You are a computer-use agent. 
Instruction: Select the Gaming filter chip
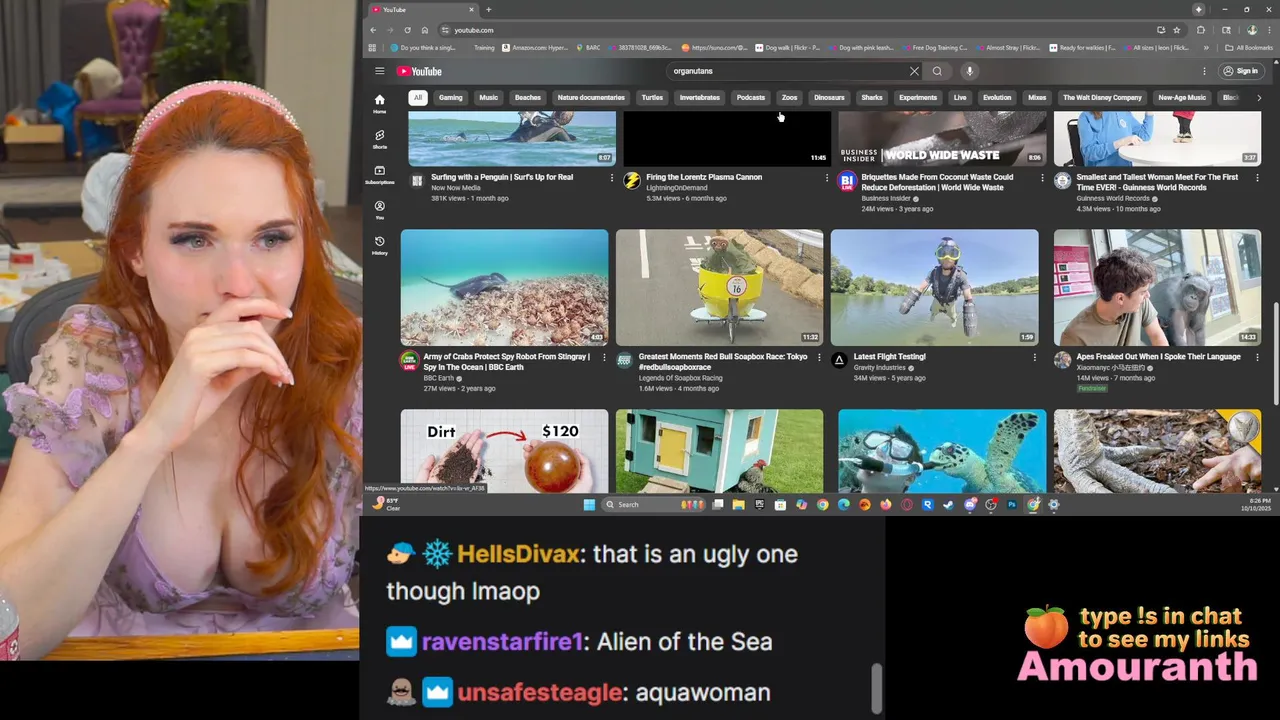450,98
